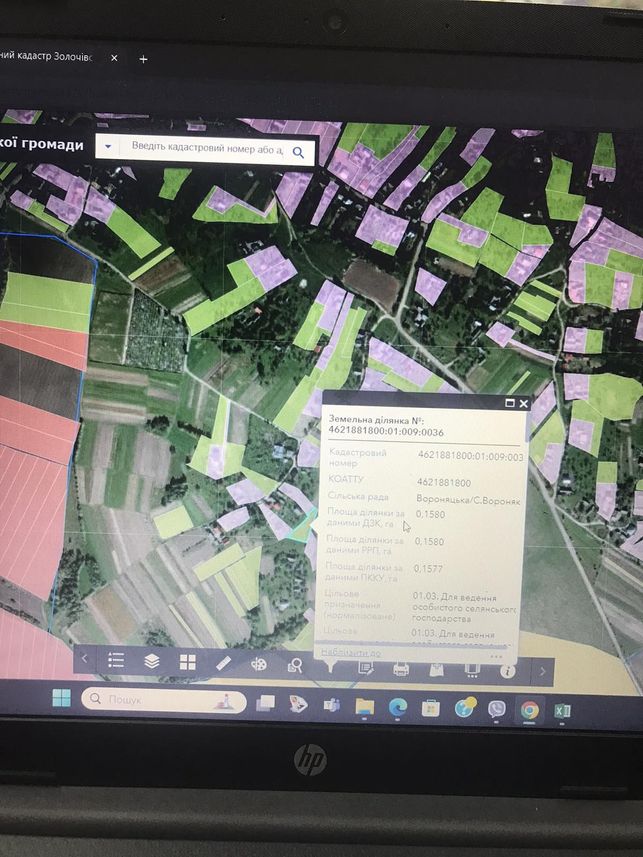
Task: Open Viber from the taskbar
Action: 496,709
